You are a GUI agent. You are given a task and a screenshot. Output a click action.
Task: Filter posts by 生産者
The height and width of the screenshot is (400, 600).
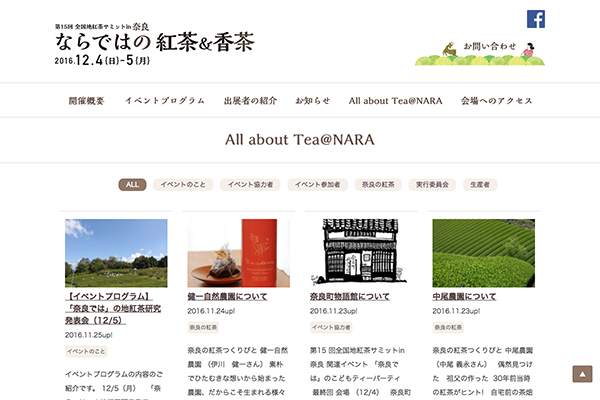tap(480, 184)
